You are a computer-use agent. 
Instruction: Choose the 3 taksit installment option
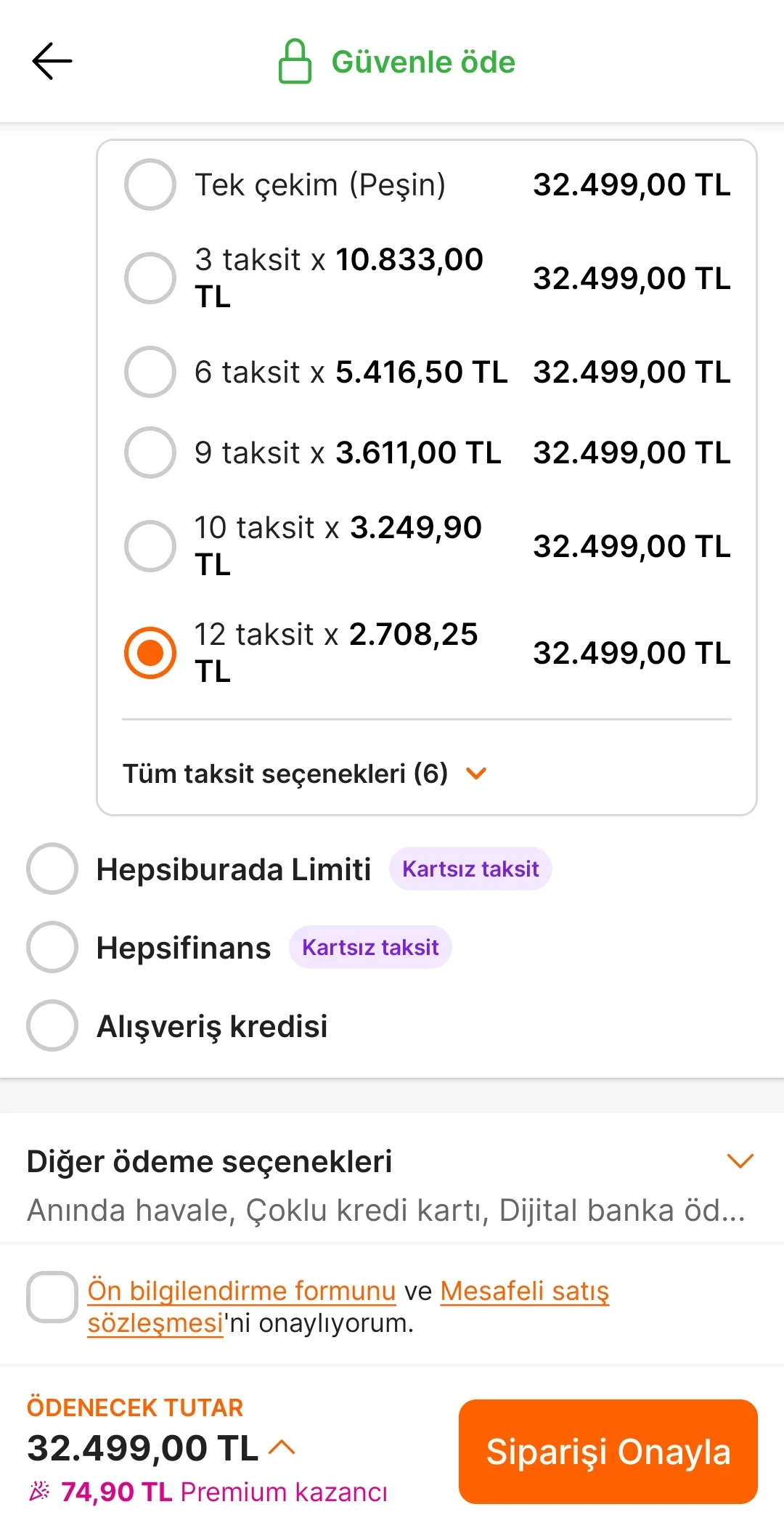[x=150, y=278]
